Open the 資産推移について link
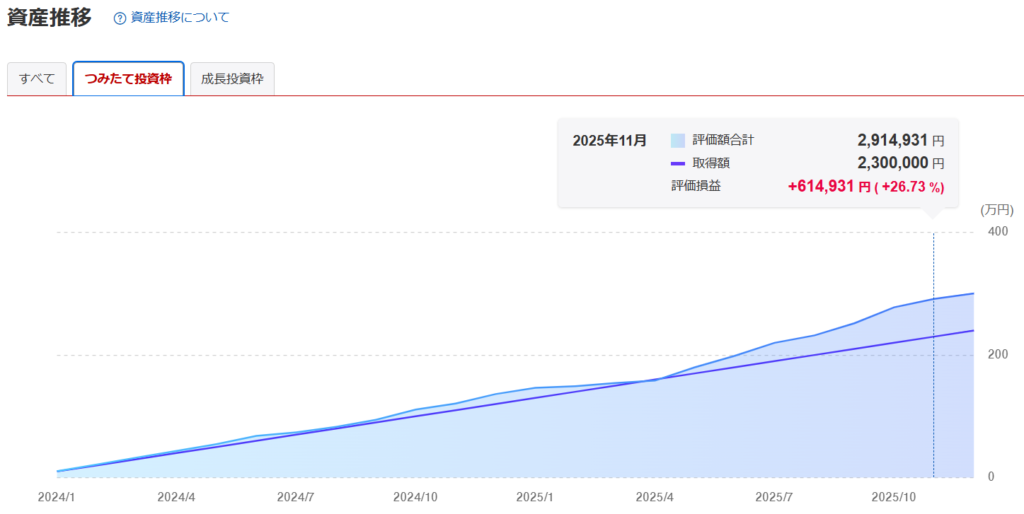Screen dimensions: 1024x514 (x=179, y=18)
